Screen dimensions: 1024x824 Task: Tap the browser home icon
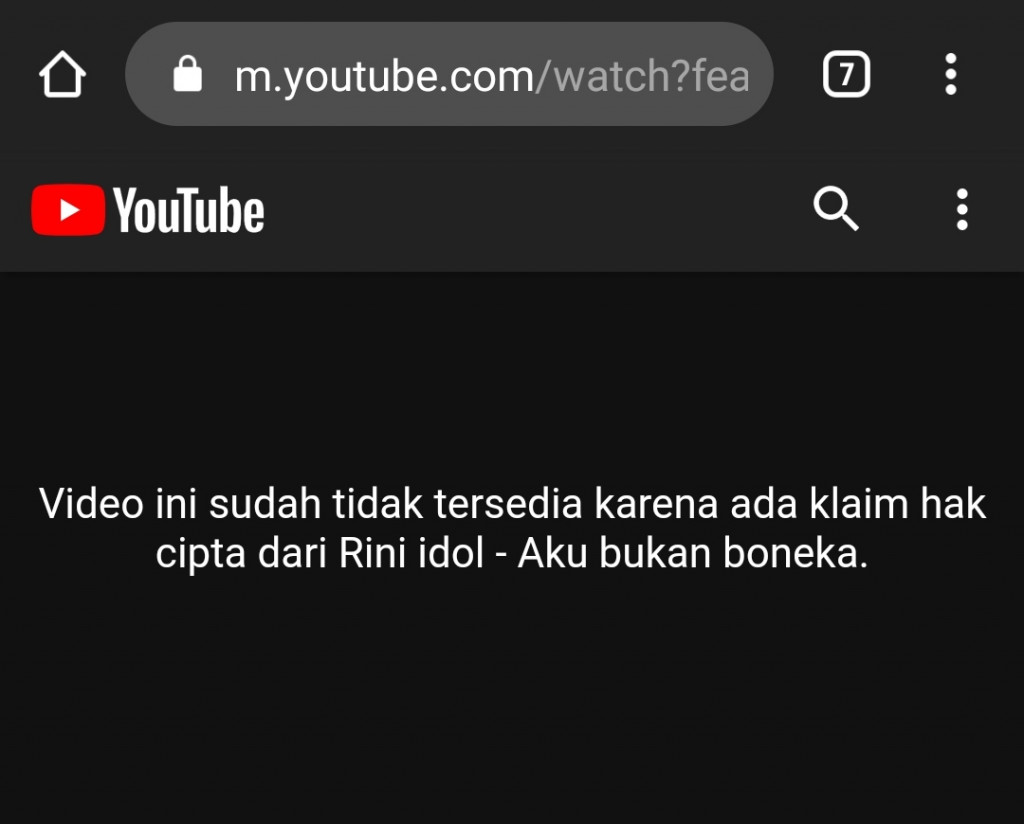pyautogui.click(x=62, y=74)
